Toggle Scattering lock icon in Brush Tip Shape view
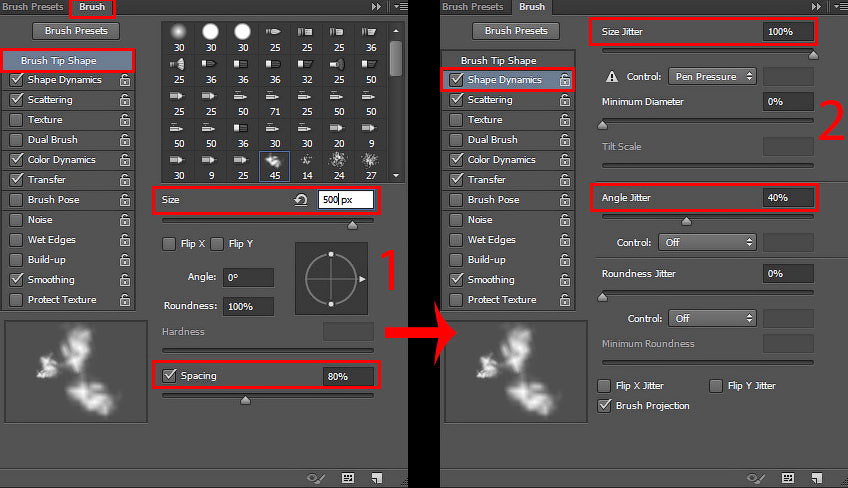 pyautogui.click(x=125, y=100)
